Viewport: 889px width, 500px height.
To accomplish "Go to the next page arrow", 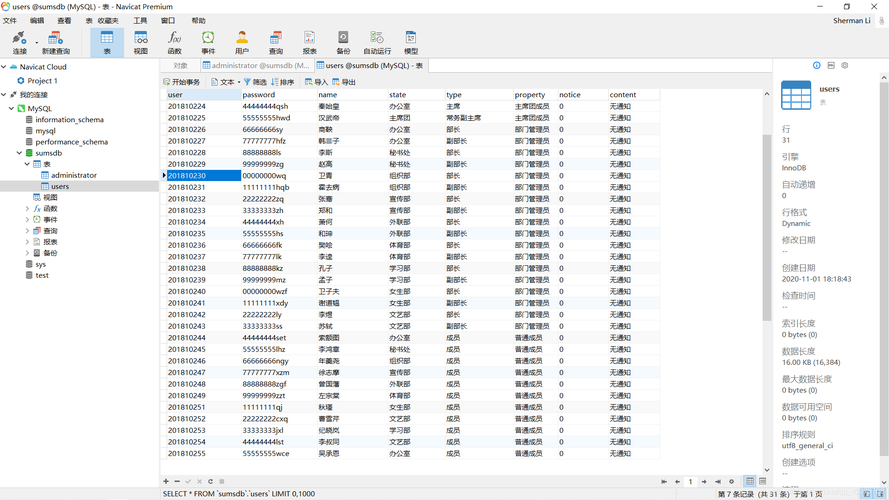I will click(x=704, y=481).
